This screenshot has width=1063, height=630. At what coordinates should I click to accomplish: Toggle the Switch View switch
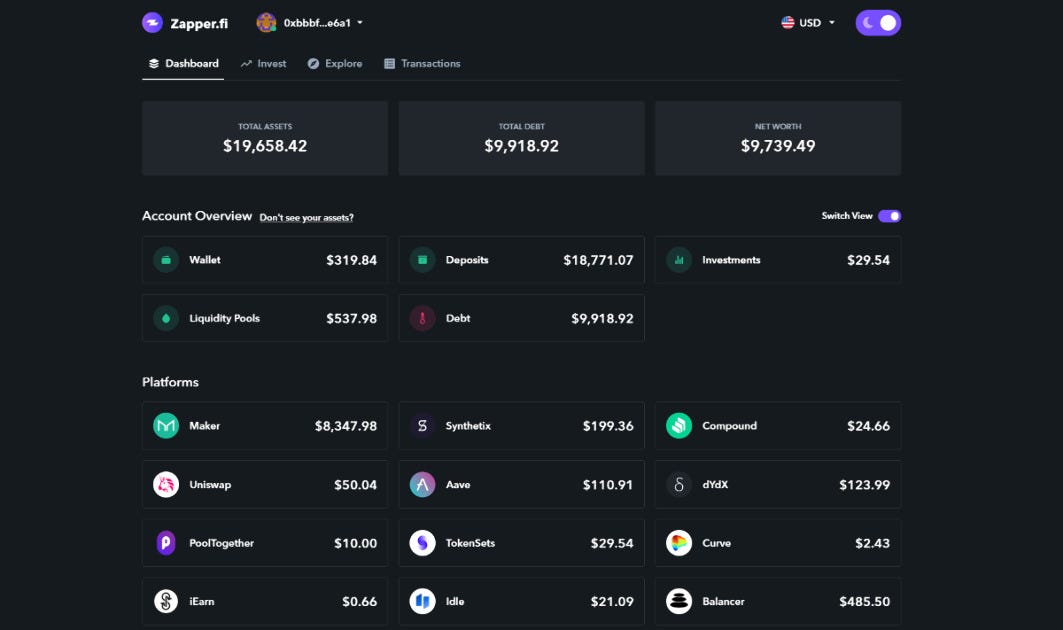[889, 216]
